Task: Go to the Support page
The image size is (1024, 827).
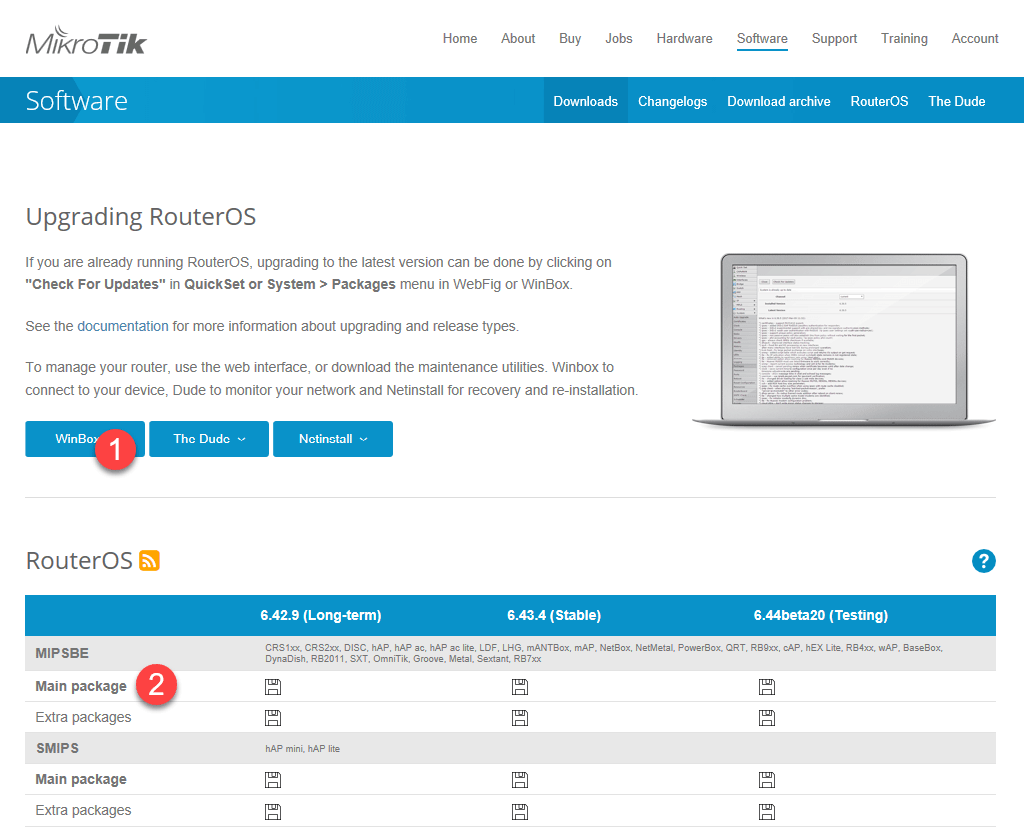Action: pos(834,39)
